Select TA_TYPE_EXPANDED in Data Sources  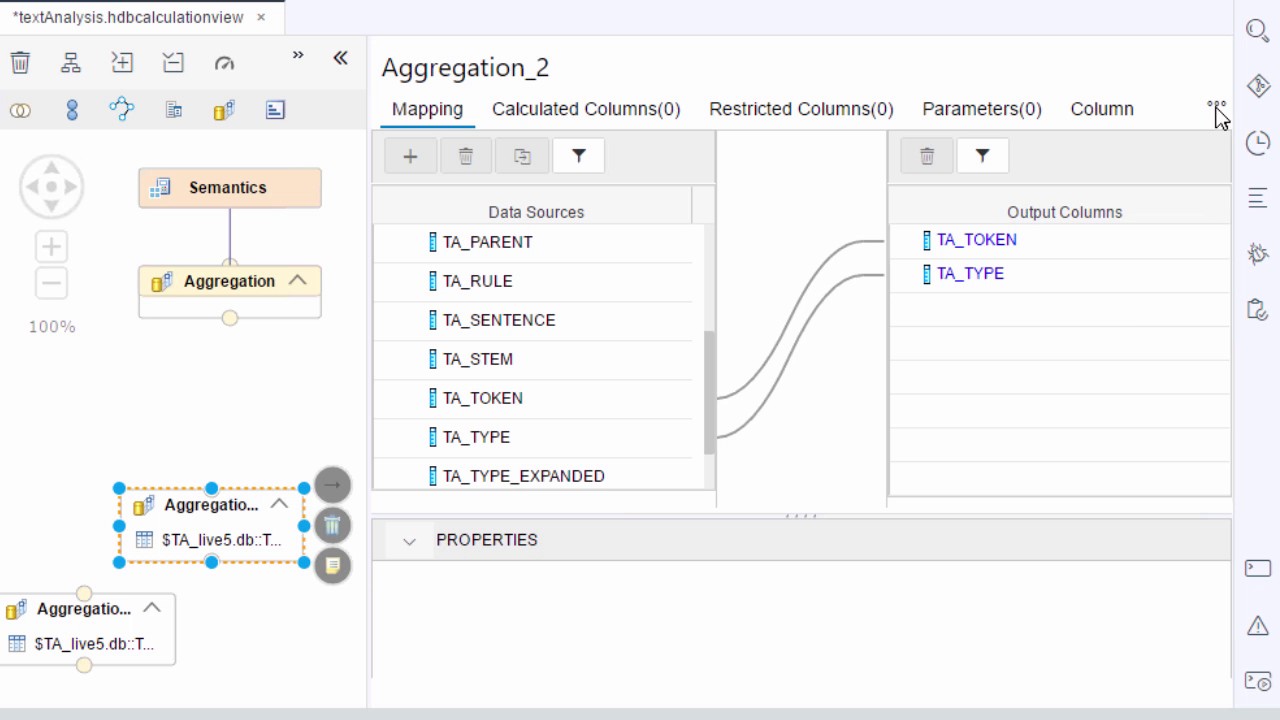coord(532,474)
